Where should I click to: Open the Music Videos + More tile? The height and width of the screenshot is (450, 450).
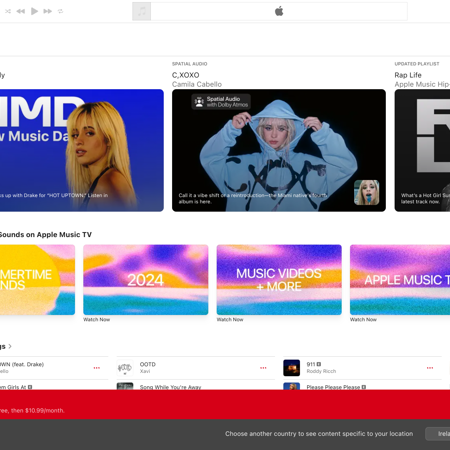click(x=279, y=280)
